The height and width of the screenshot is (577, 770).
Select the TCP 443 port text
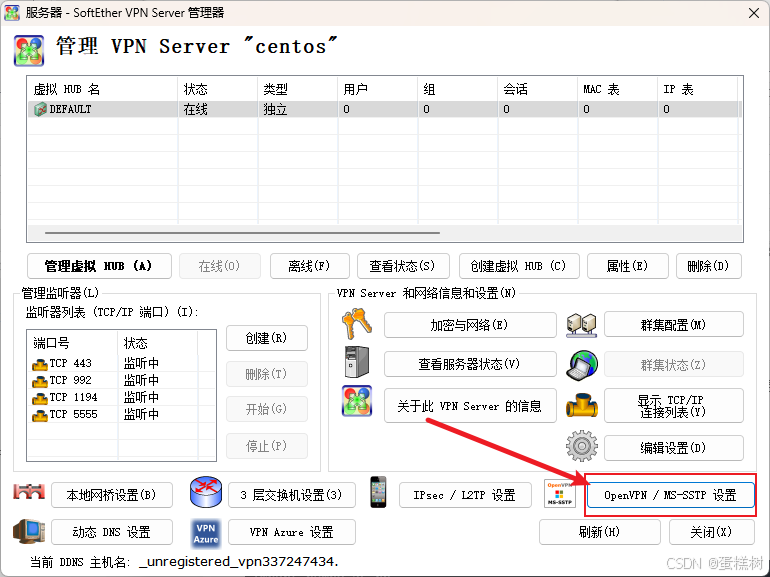[x=70, y=363]
